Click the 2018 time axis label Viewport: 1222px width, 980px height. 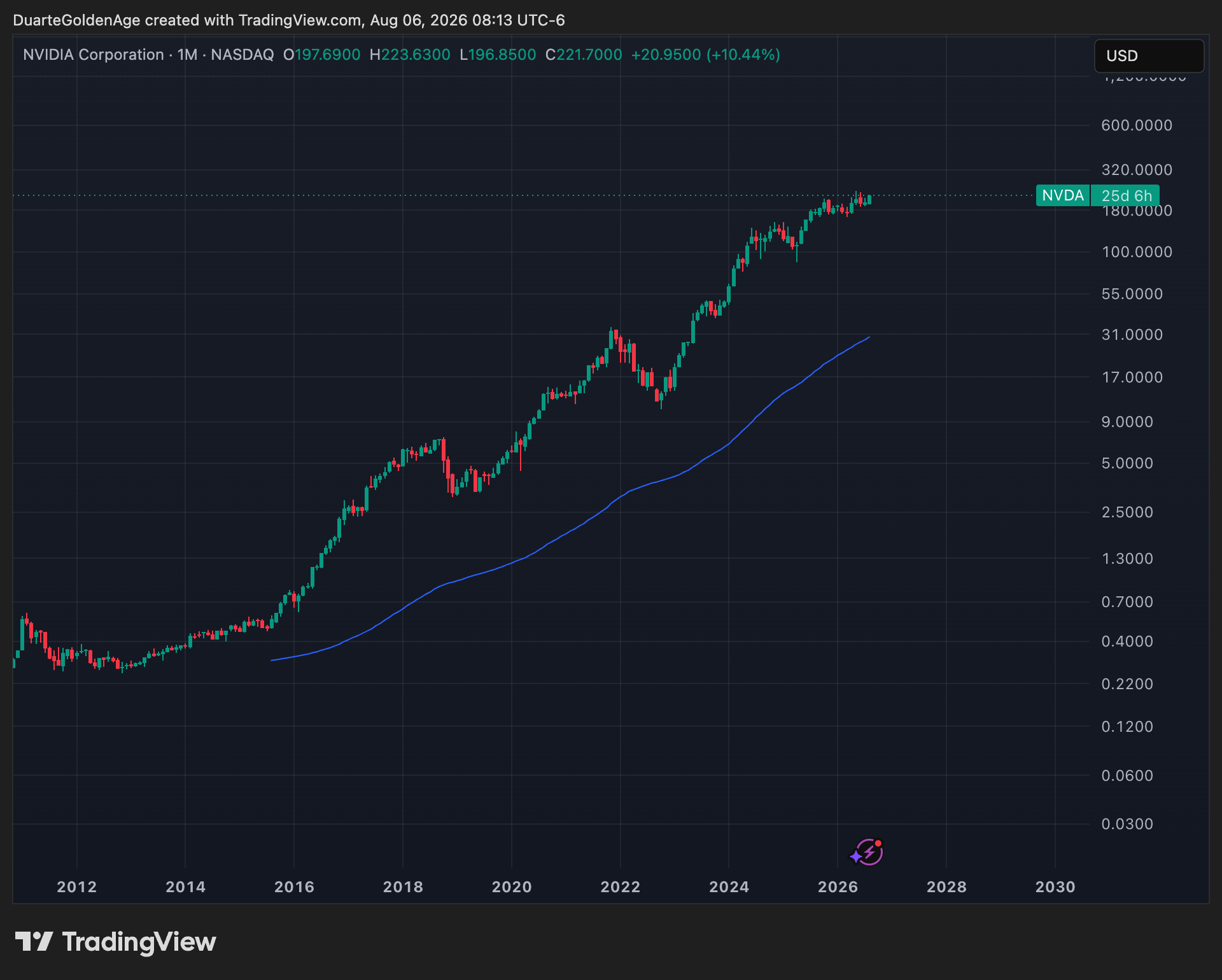point(404,887)
